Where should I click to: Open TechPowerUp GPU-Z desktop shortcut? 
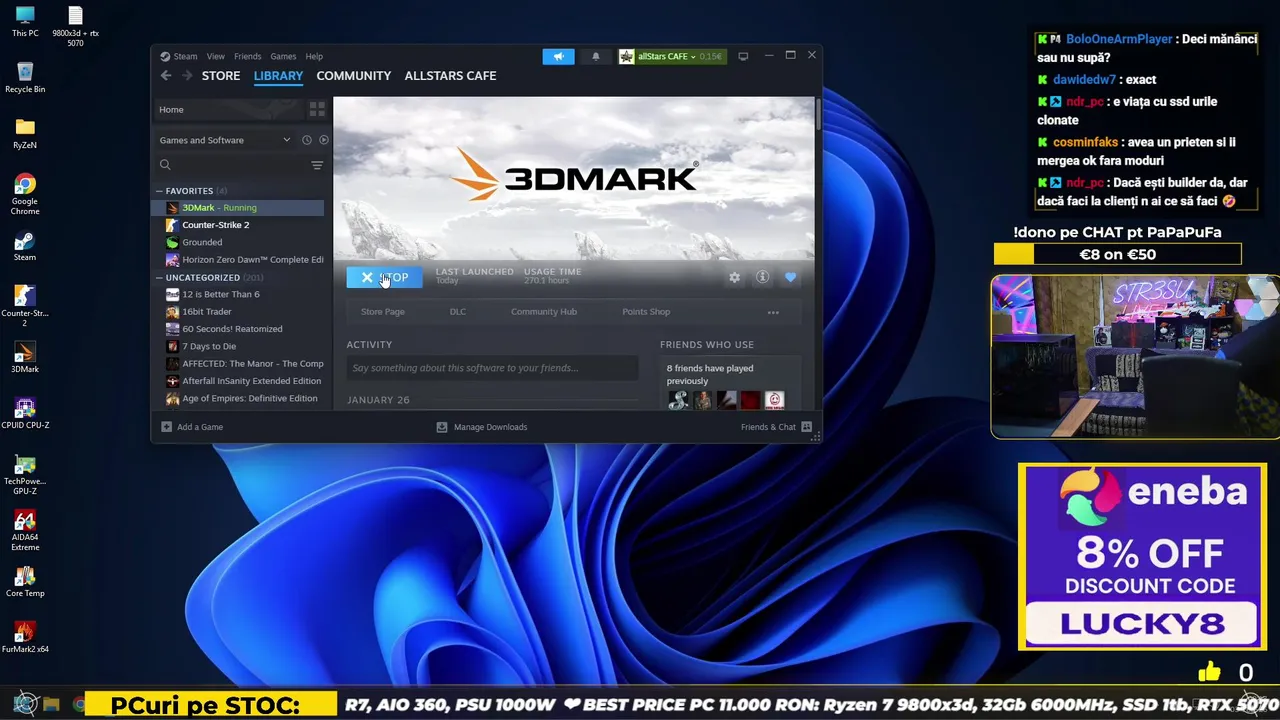point(25,474)
